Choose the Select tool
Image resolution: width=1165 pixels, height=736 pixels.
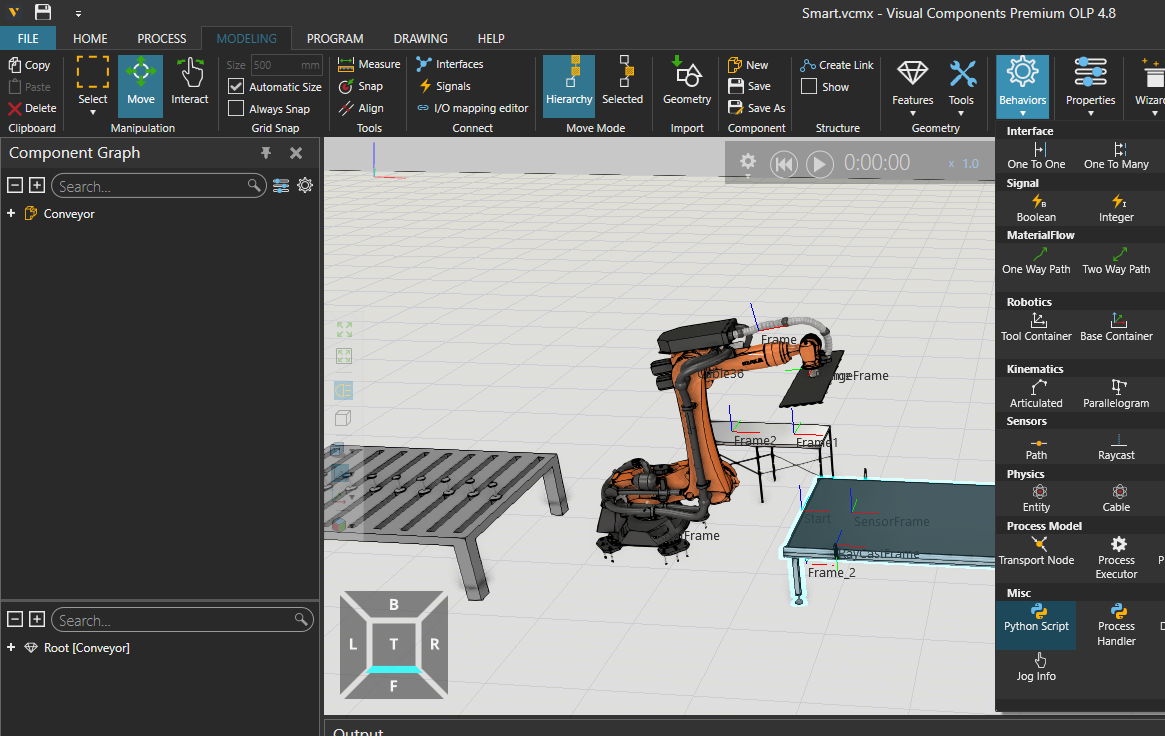pyautogui.click(x=93, y=85)
